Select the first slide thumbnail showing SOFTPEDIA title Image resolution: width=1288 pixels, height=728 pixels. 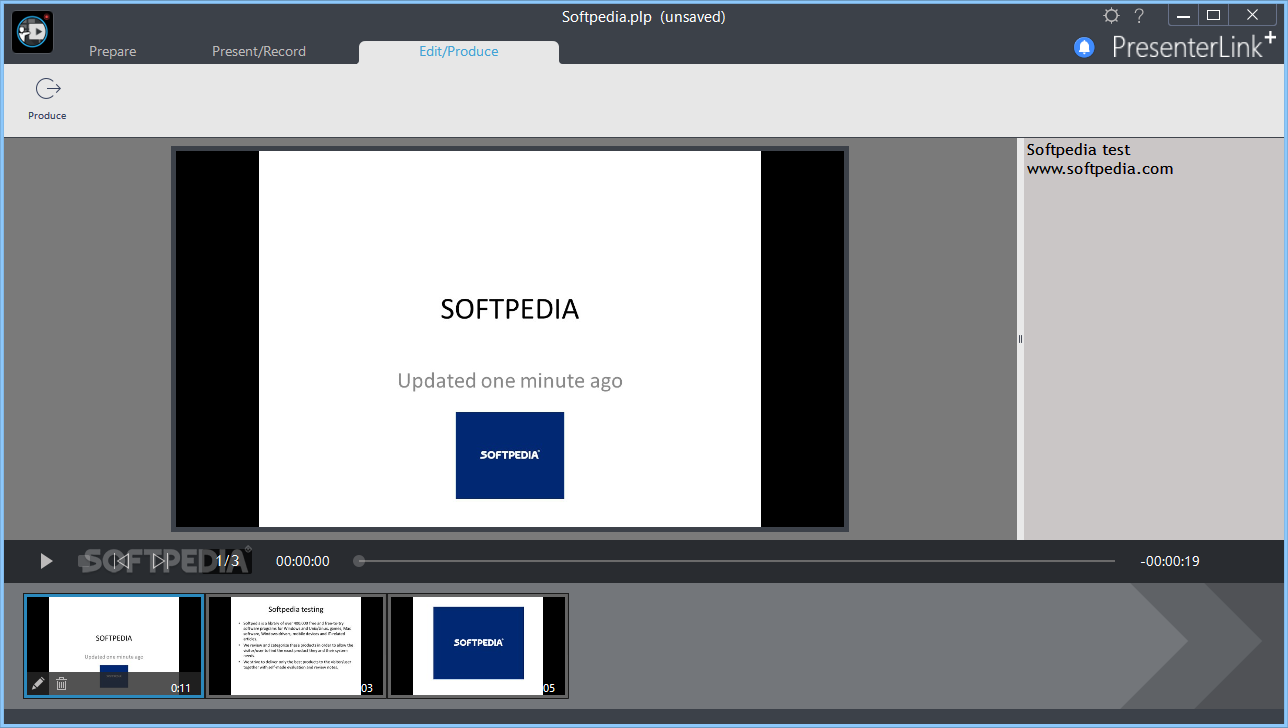[x=114, y=646]
